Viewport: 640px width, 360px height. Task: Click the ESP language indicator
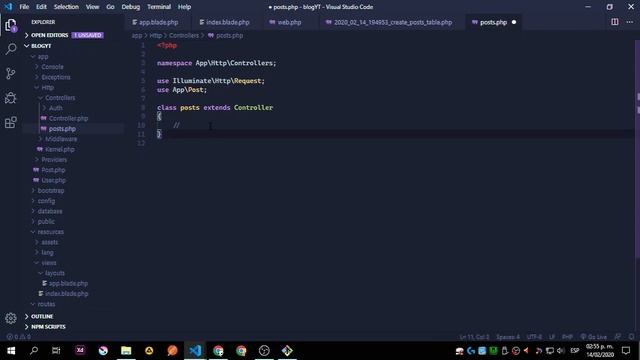[x=575, y=351]
